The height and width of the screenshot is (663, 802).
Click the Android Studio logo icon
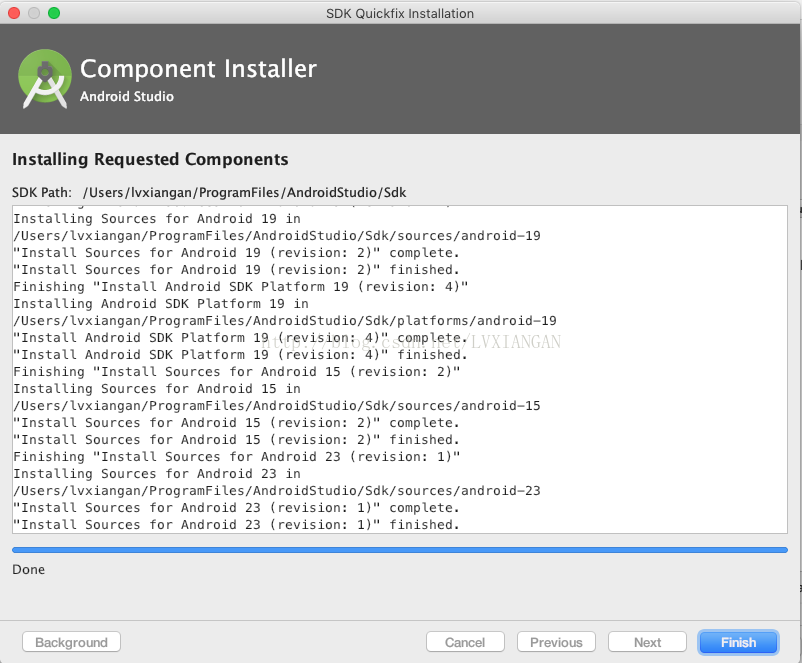click(45, 79)
